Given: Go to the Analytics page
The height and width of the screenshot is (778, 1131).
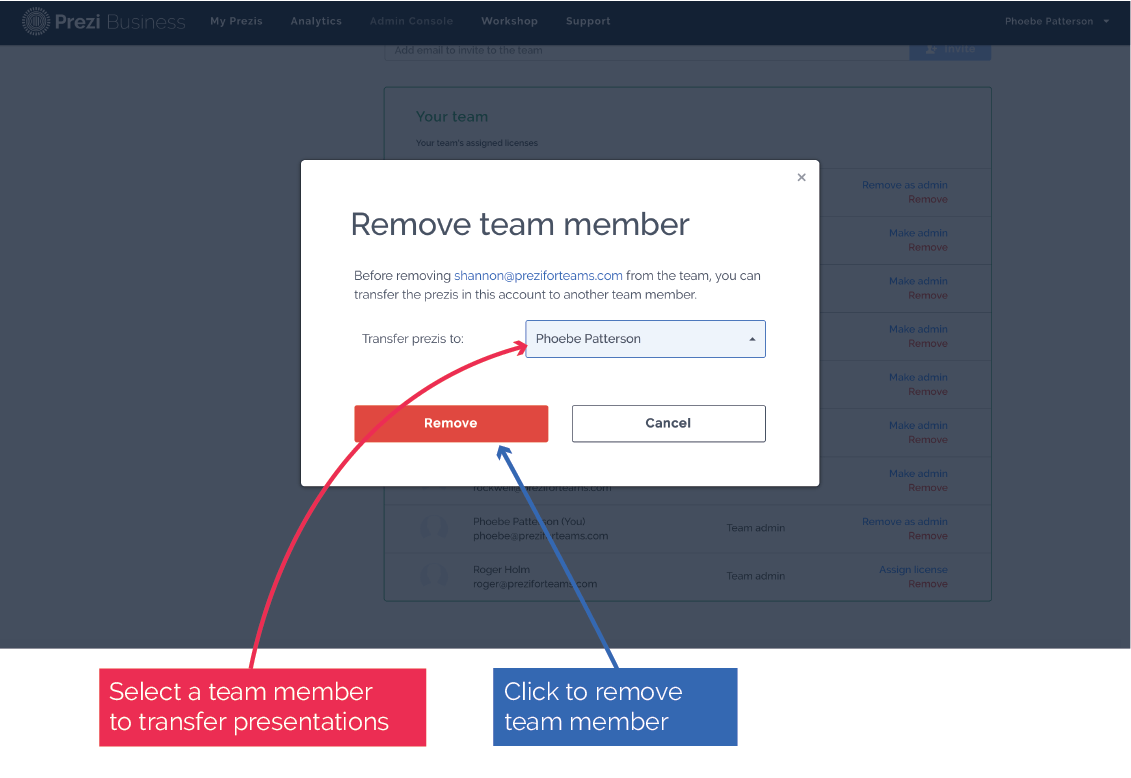Looking at the screenshot, I should tap(316, 21).
